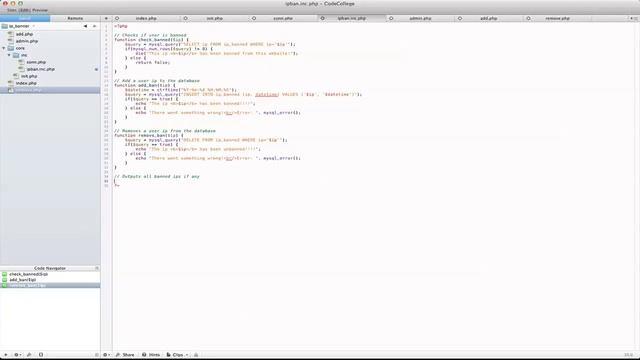This screenshot has width=640, height=360.
Task: Close the init.php tab via its circle icon
Action: pos(186,18)
